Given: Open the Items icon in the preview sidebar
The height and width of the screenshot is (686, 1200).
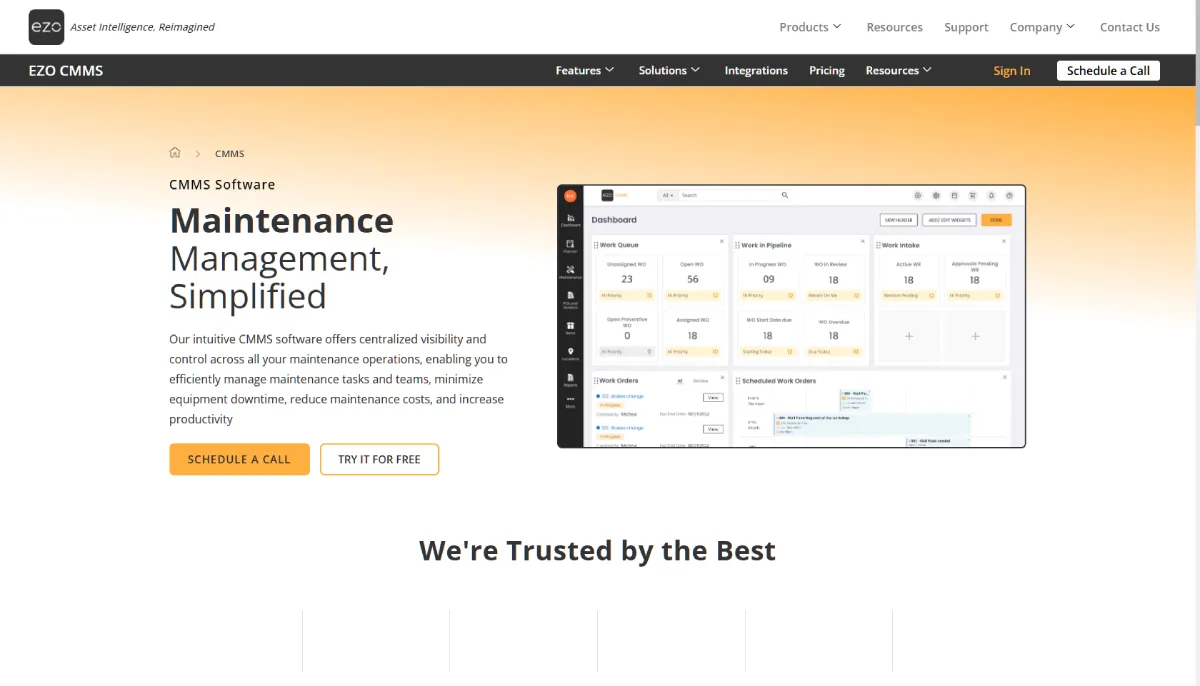Looking at the screenshot, I should coord(570,328).
